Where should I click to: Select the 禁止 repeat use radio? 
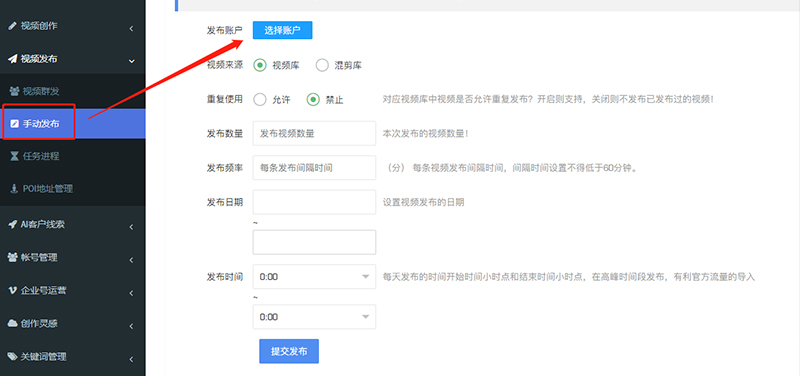click(313, 99)
